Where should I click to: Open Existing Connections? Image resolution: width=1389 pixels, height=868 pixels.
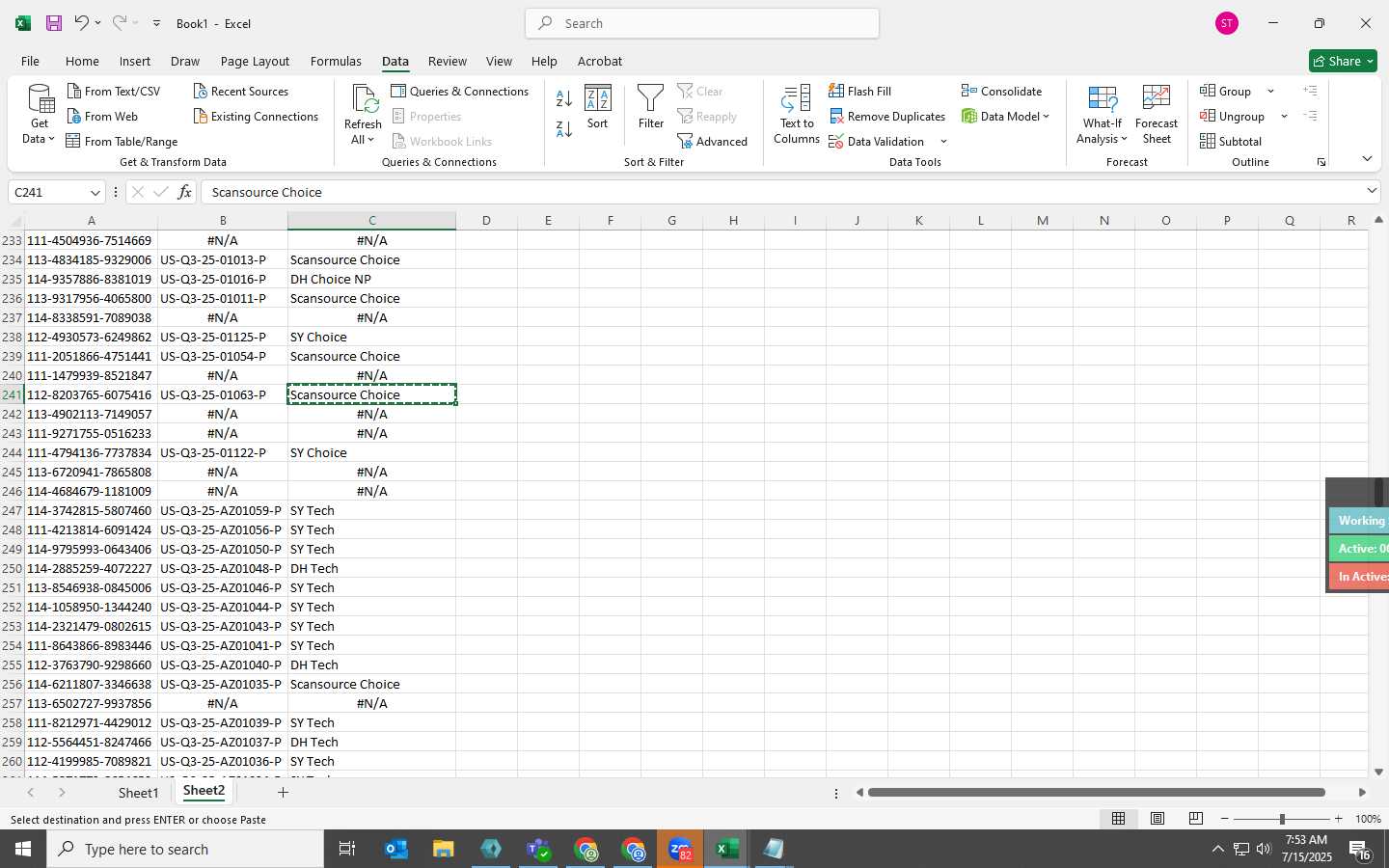(256, 116)
